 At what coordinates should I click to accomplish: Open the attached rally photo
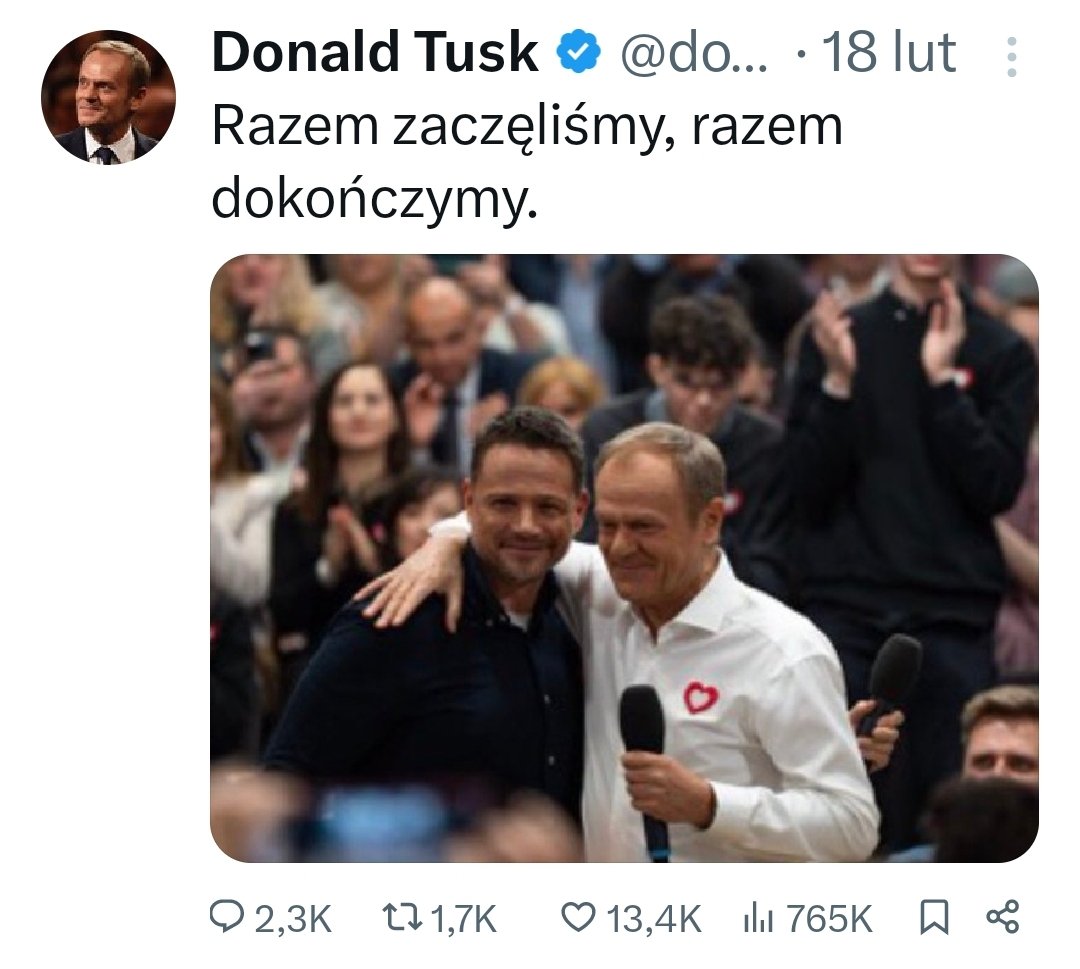click(624, 558)
